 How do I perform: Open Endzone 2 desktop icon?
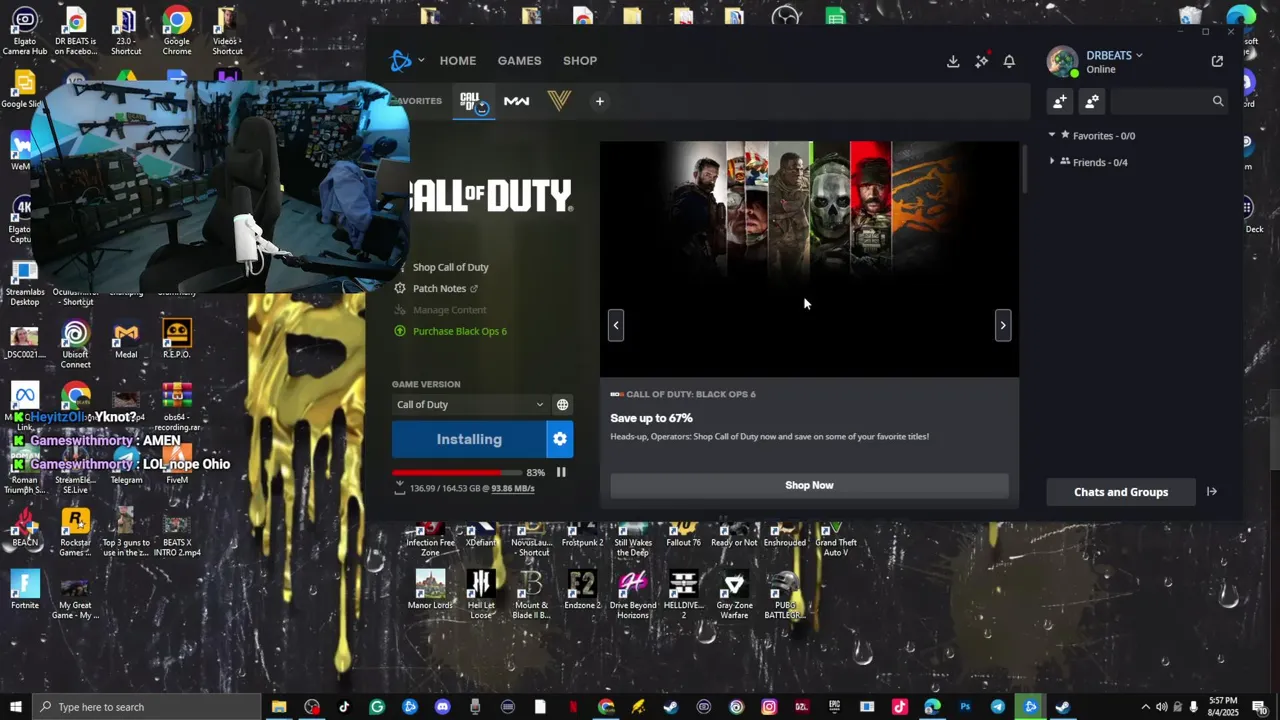pyautogui.click(x=582, y=590)
